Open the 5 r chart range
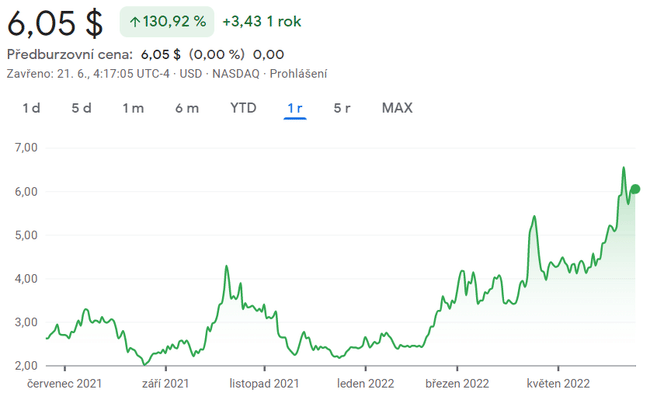The image size is (650, 400). [342, 108]
